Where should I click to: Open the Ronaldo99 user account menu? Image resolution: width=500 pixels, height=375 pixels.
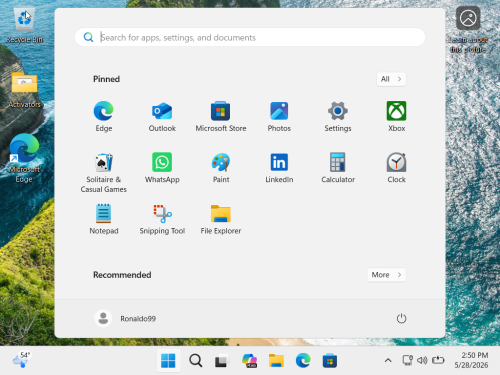pyautogui.click(x=125, y=318)
